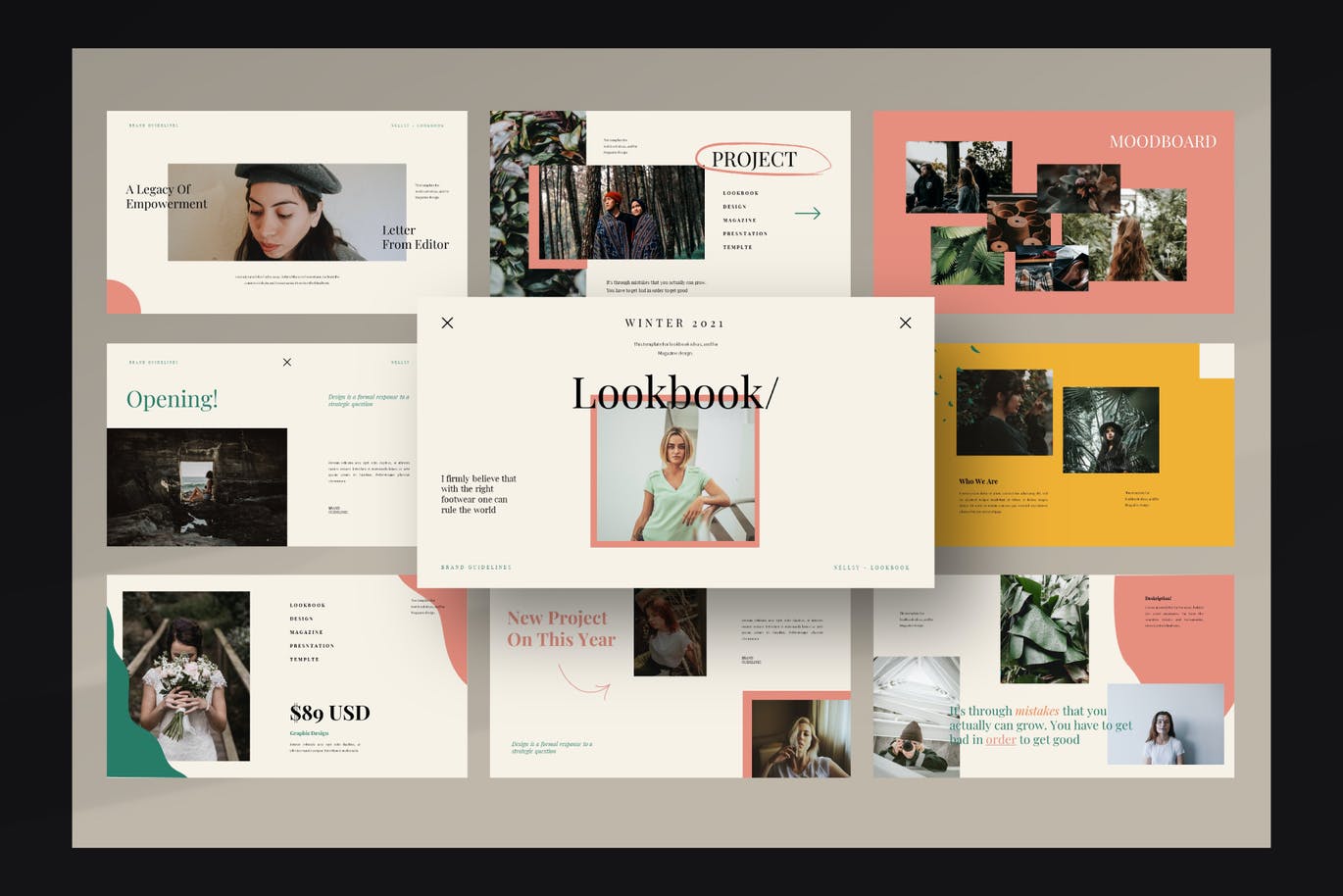Select the woman in white tee photo
Image resolution: width=1343 pixels, height=896 pixels.
1166,723
